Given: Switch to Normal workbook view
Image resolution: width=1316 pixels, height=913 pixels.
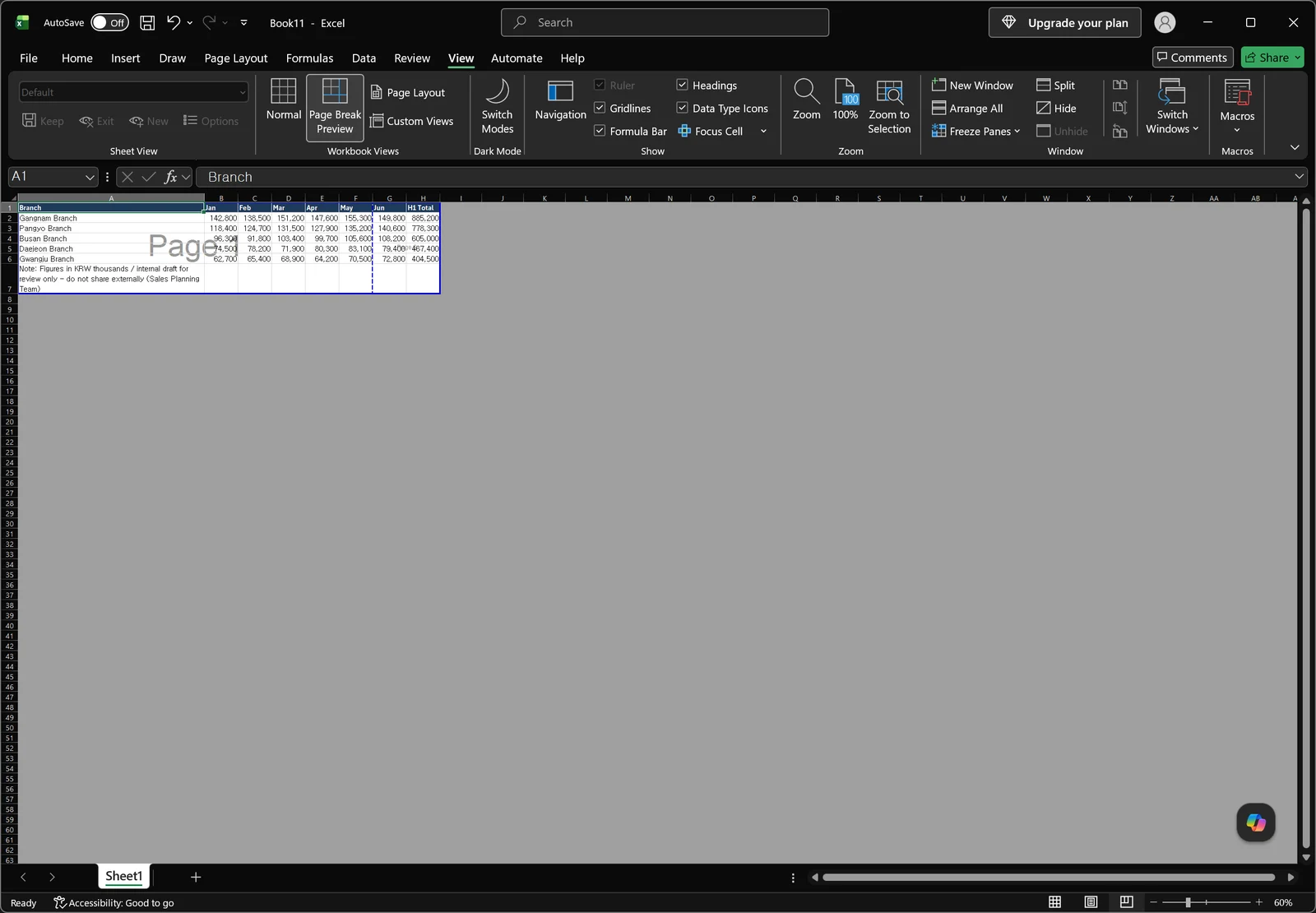Looking at the screenshot, I should point(284,100).
